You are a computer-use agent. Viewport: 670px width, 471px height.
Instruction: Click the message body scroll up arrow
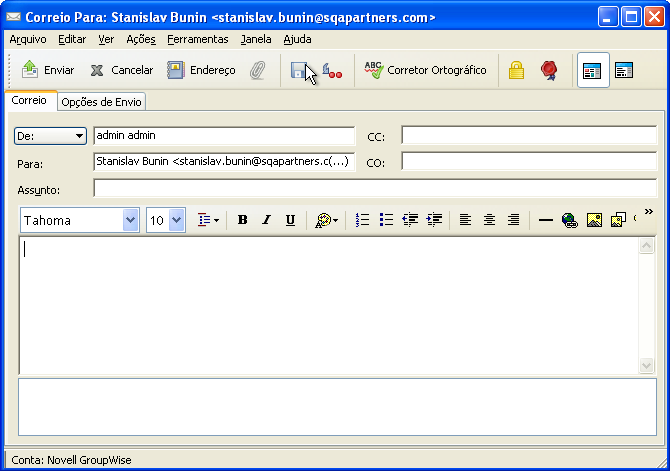pyautogui.click(x=646, y=246)
